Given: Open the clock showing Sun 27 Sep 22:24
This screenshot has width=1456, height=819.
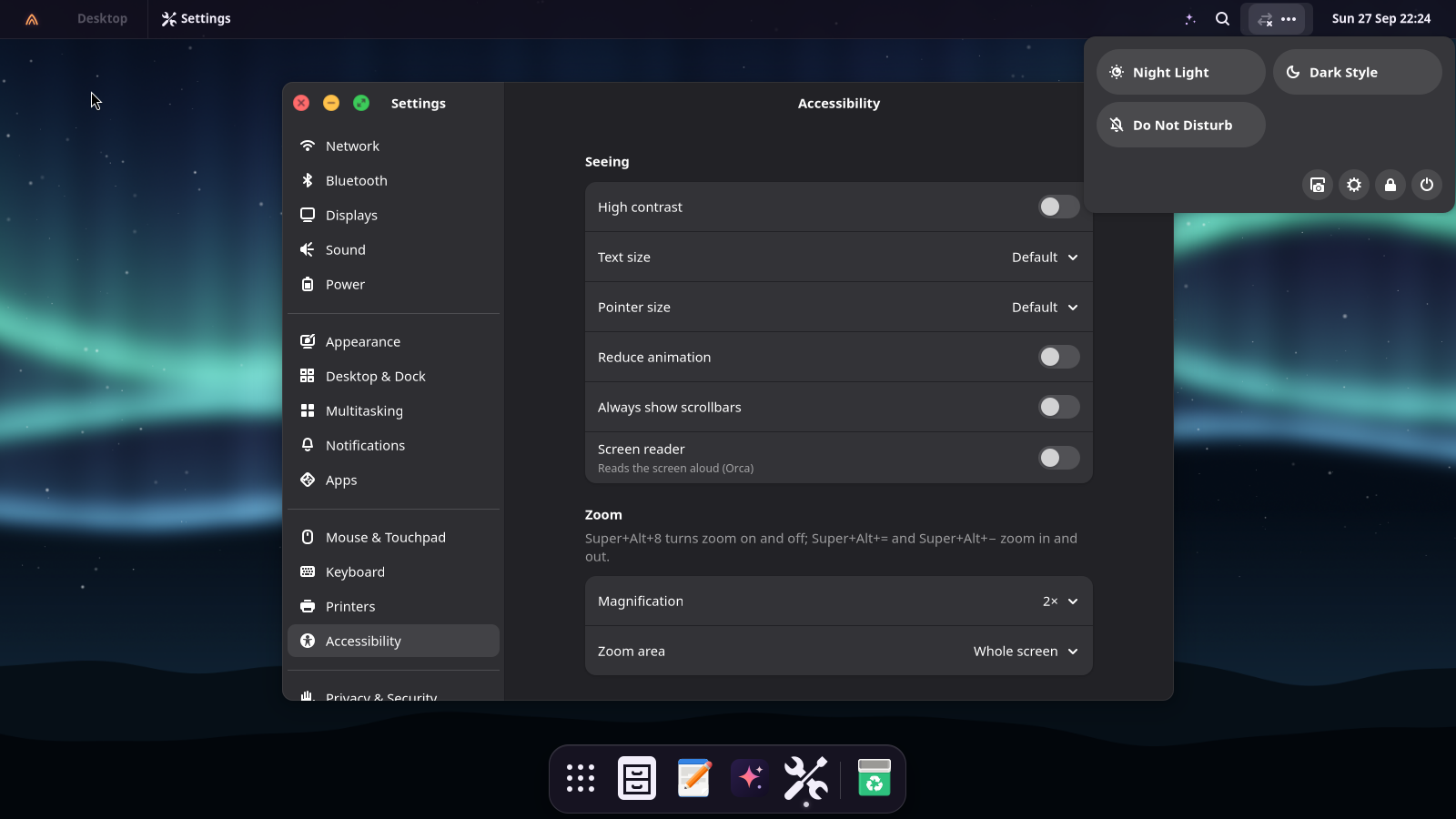Looking at the screenshot, I should click(1381, 18).
